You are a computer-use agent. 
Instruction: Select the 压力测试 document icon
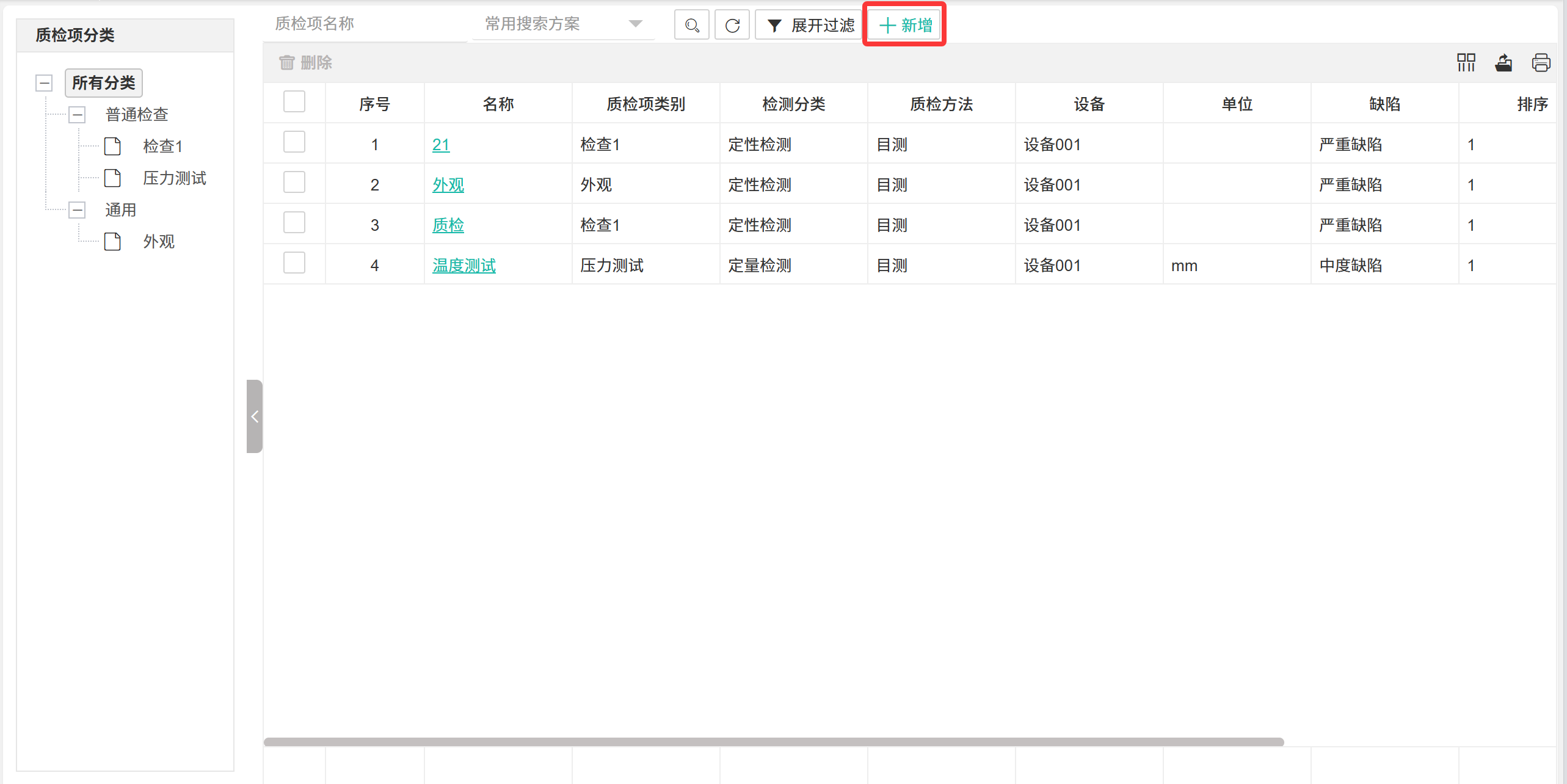click(x=113, y=178)
